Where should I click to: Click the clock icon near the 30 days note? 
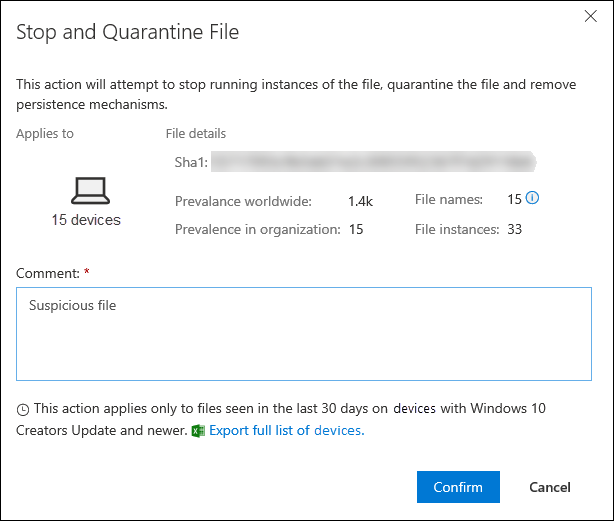pyautogui.click(x=23, y=410)
